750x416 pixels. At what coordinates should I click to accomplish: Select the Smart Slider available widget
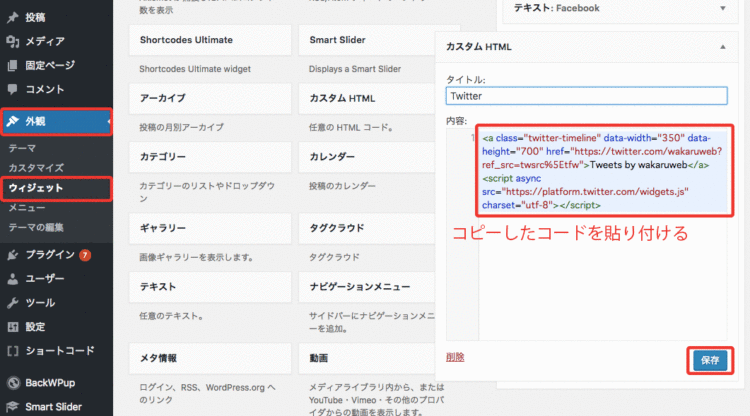tap(378, 40)
